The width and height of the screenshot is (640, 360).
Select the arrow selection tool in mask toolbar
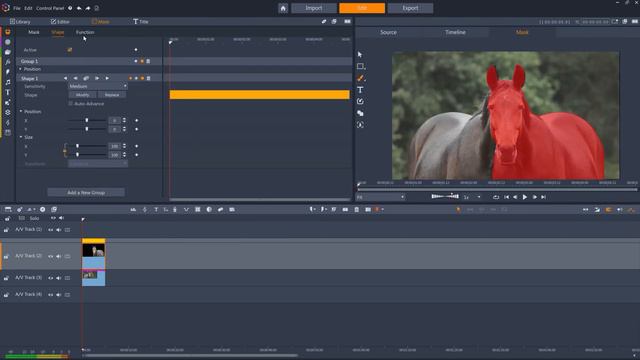point(360,55)
